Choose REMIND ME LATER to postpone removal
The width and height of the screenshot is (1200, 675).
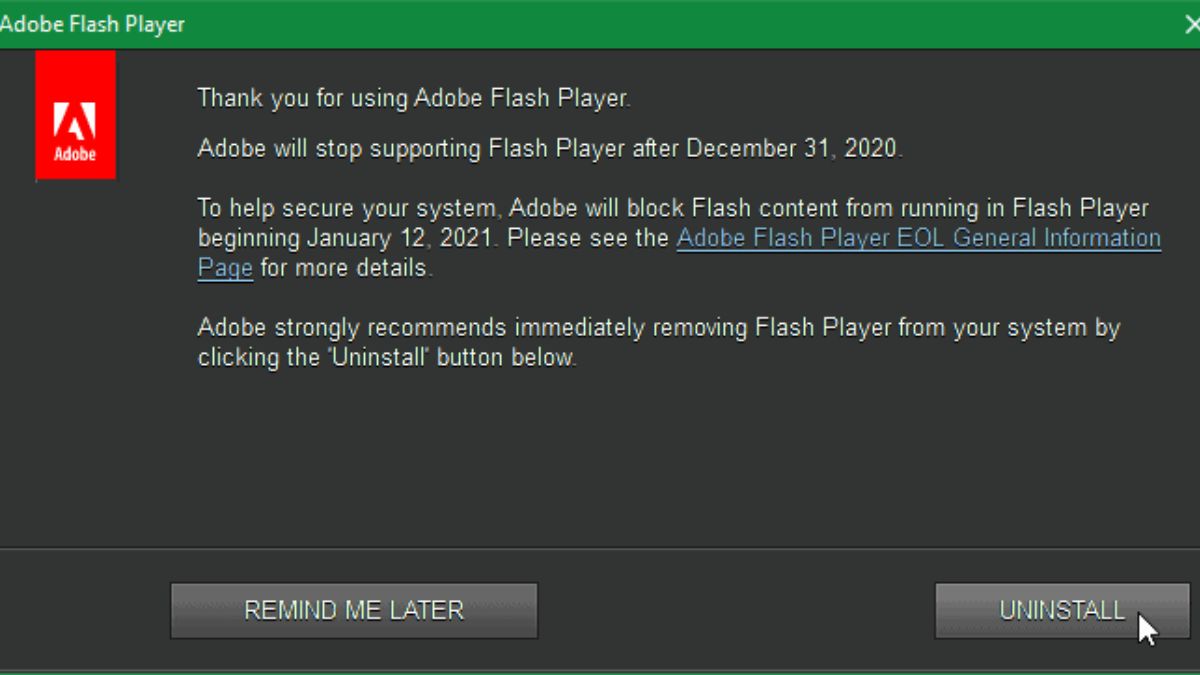point(354,610)
